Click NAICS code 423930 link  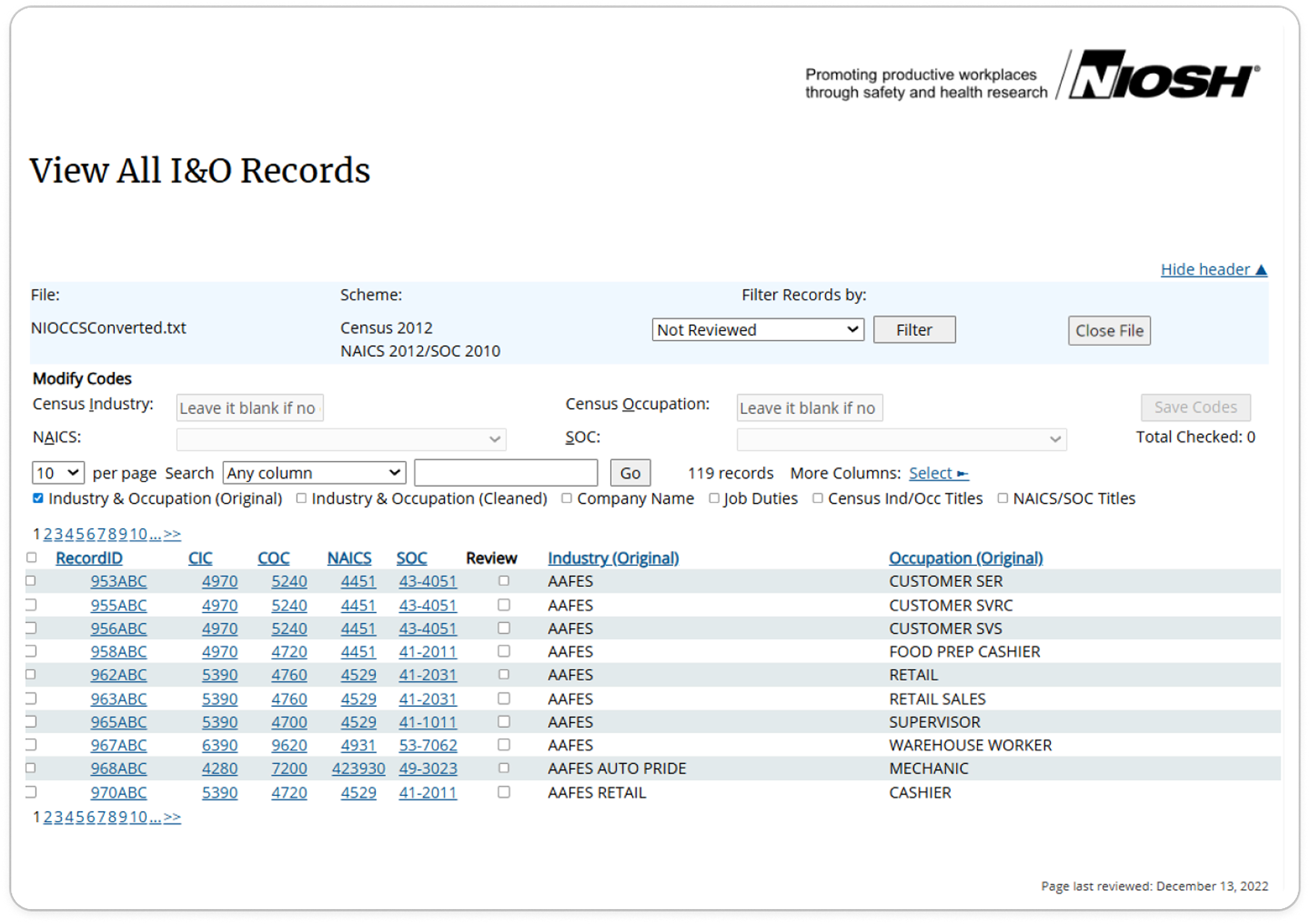pos(358,768)
